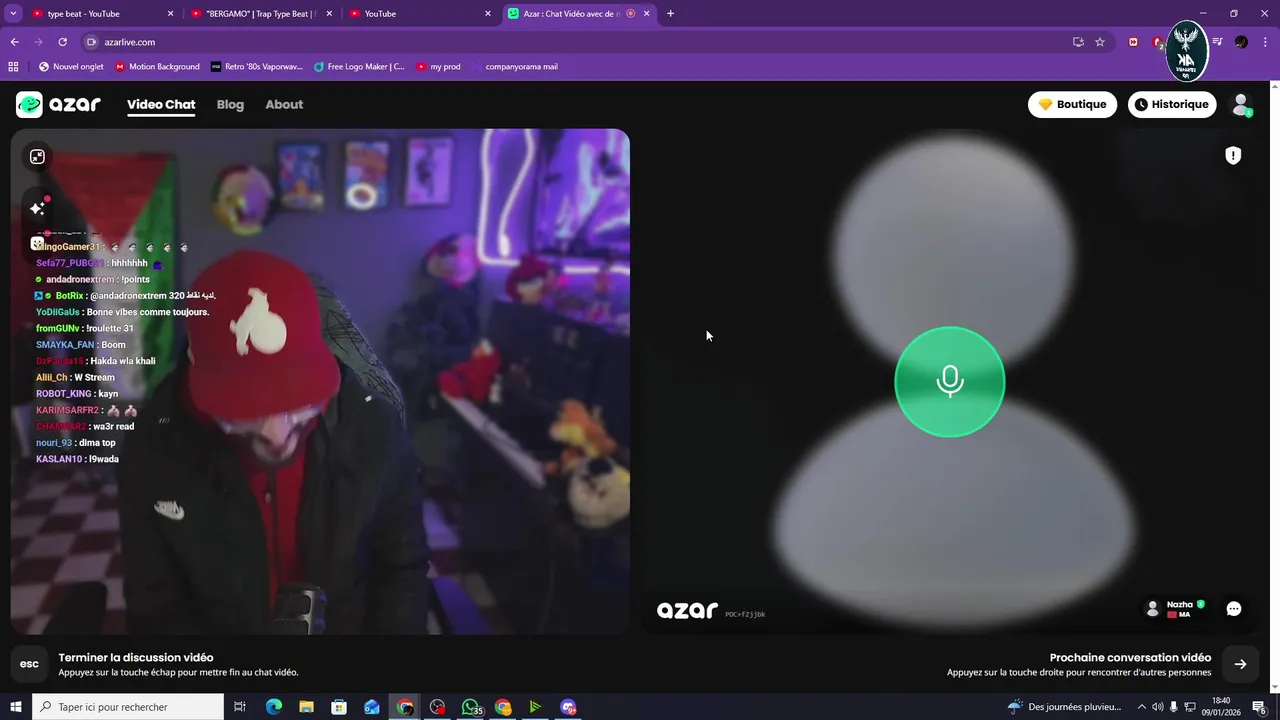
Task: Open a new browser tab
Action: (670, 14)
